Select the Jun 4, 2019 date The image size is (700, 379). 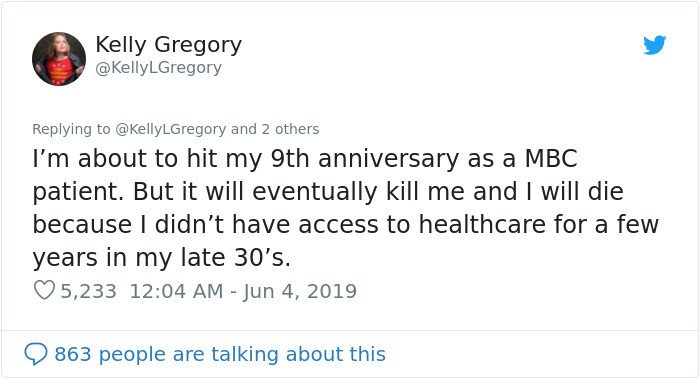click(x=300, y=292)
